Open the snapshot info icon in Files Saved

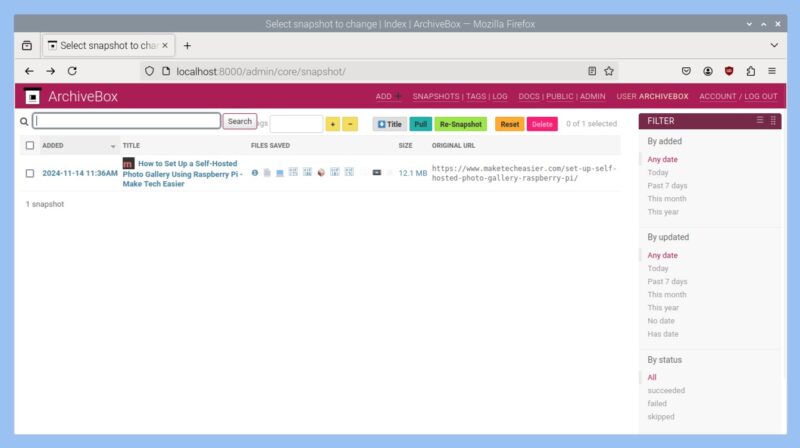pyautogui.click(x=255, y=173)
